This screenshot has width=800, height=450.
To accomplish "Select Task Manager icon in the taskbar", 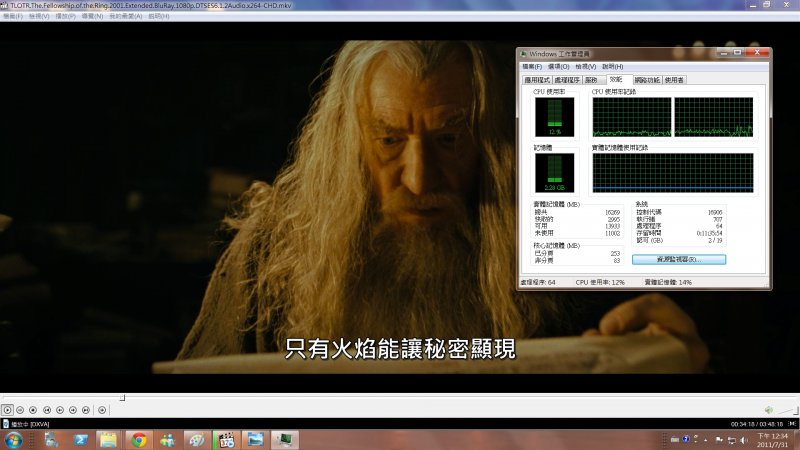I will tap(283, 439).
